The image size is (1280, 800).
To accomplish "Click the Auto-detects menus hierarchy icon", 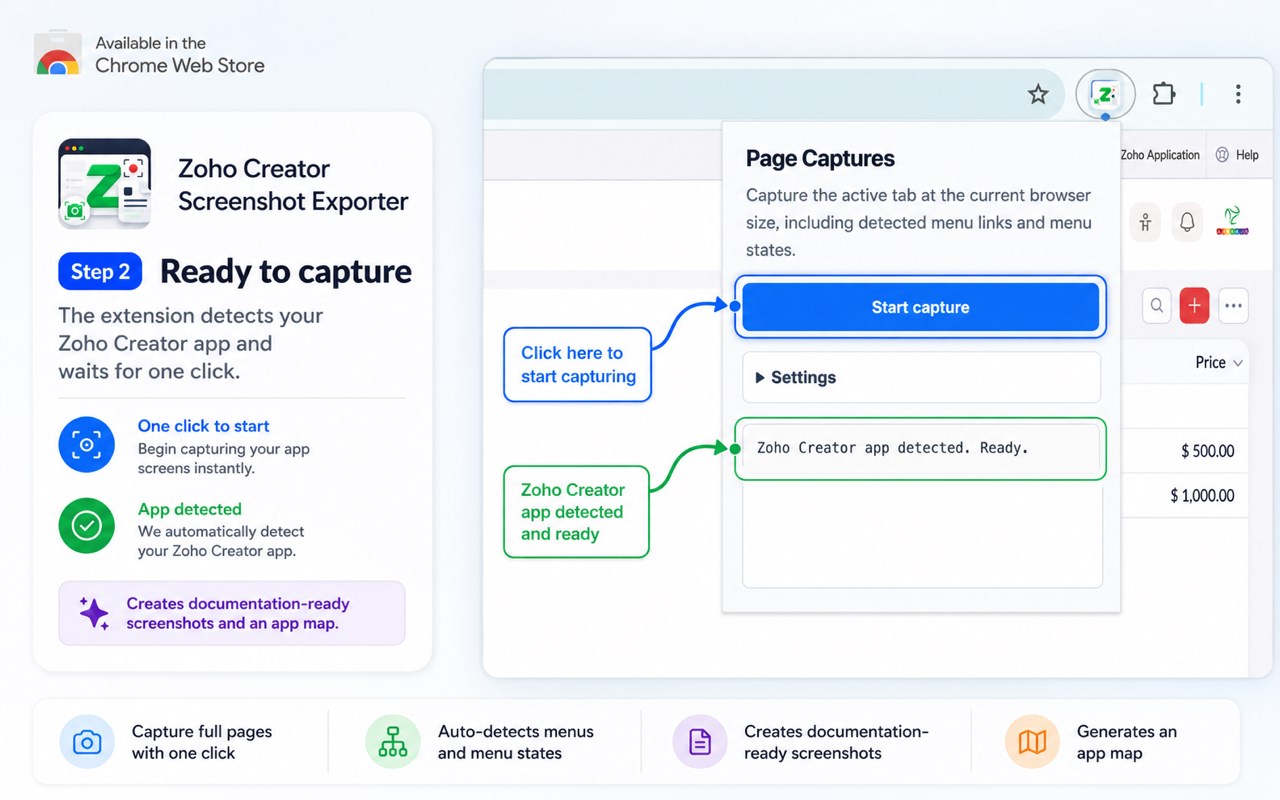I will point(393,742).
